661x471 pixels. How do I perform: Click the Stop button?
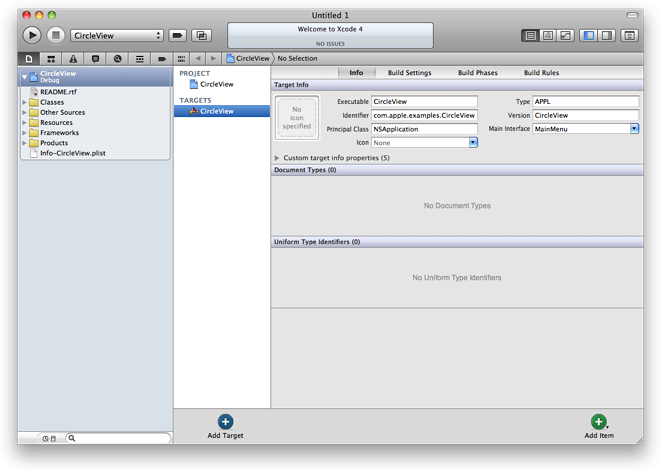[56, 35]
